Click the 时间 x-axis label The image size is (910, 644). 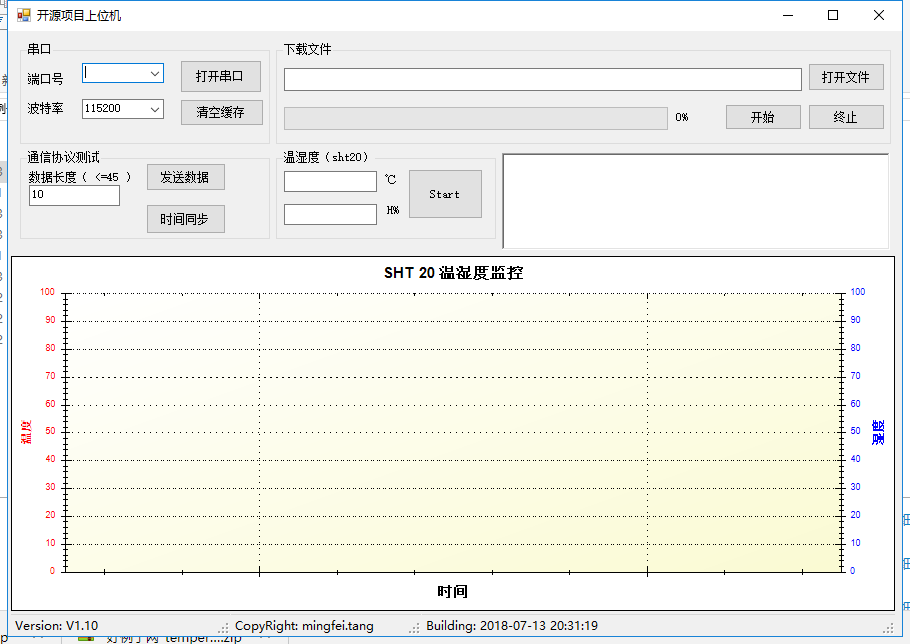click(x=452, y=591)
